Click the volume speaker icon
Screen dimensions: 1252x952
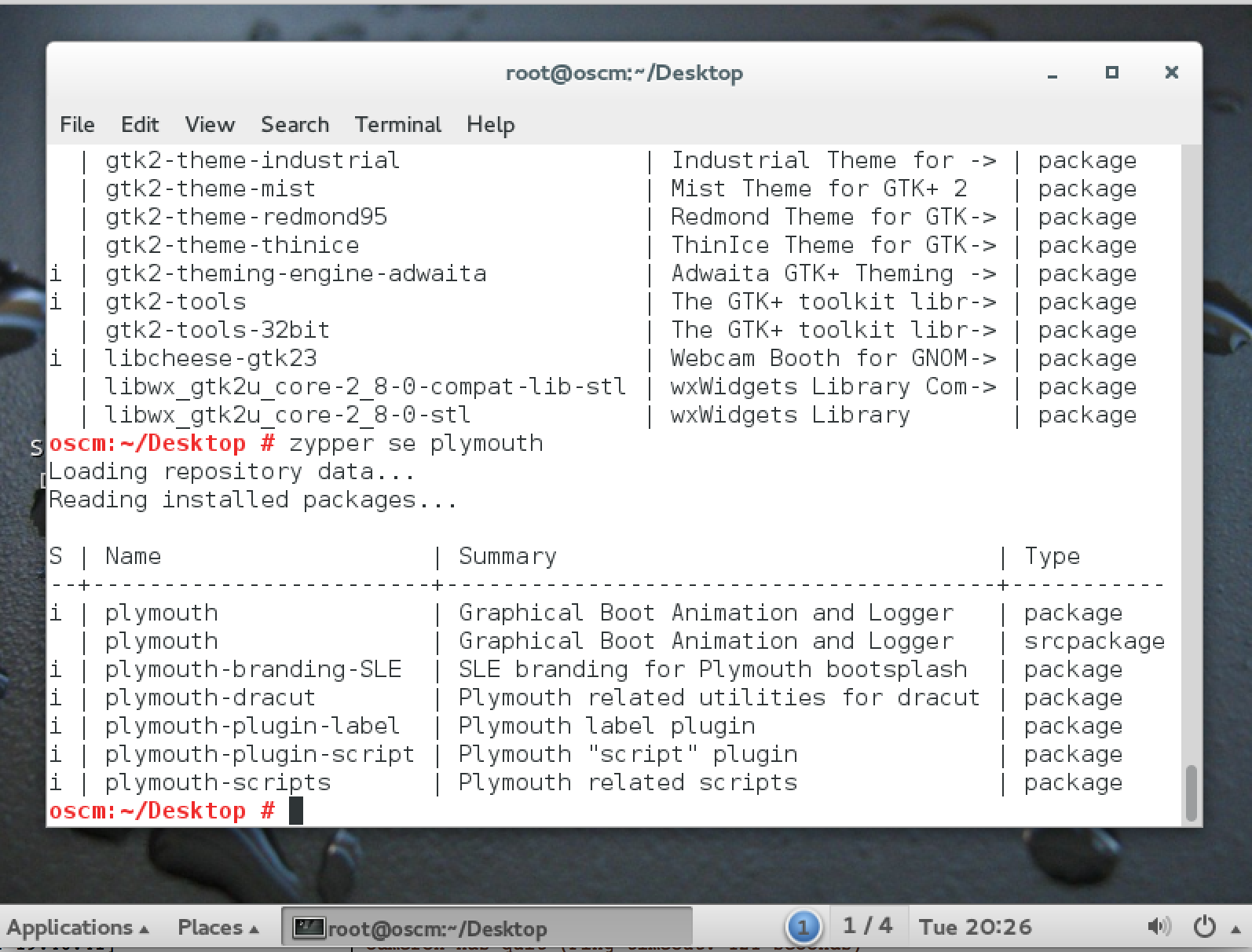click(1159, 927)
